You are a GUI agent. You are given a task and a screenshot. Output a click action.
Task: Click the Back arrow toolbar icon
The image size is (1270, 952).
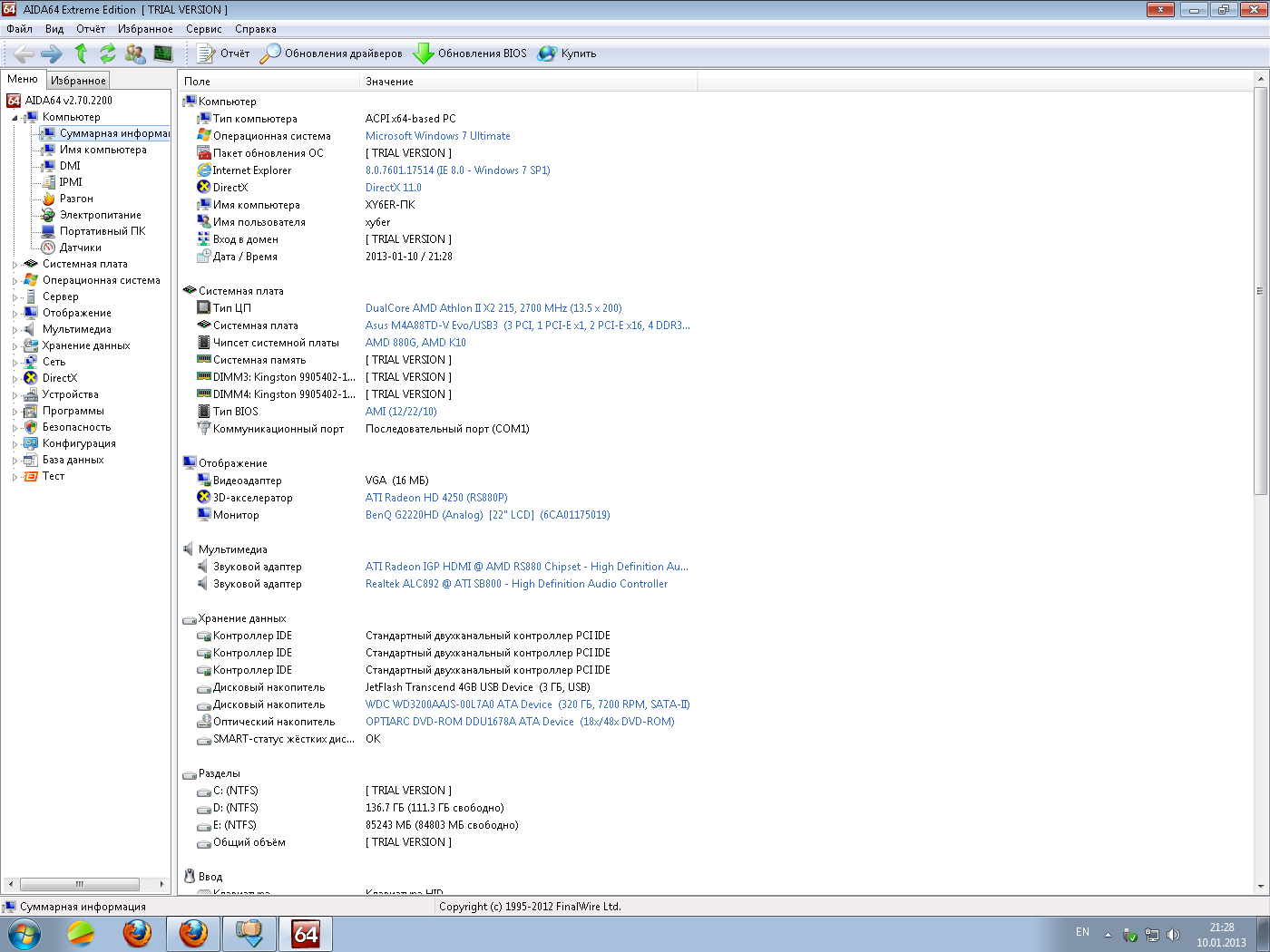(24, 53)
